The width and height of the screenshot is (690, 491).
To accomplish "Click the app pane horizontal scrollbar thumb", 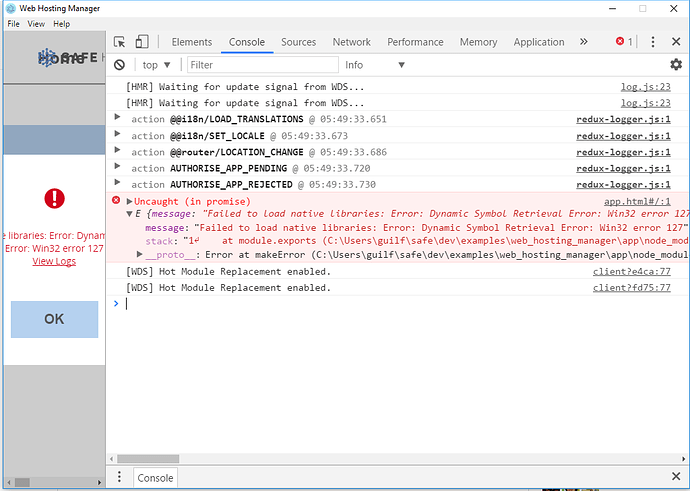I will 22,482.
